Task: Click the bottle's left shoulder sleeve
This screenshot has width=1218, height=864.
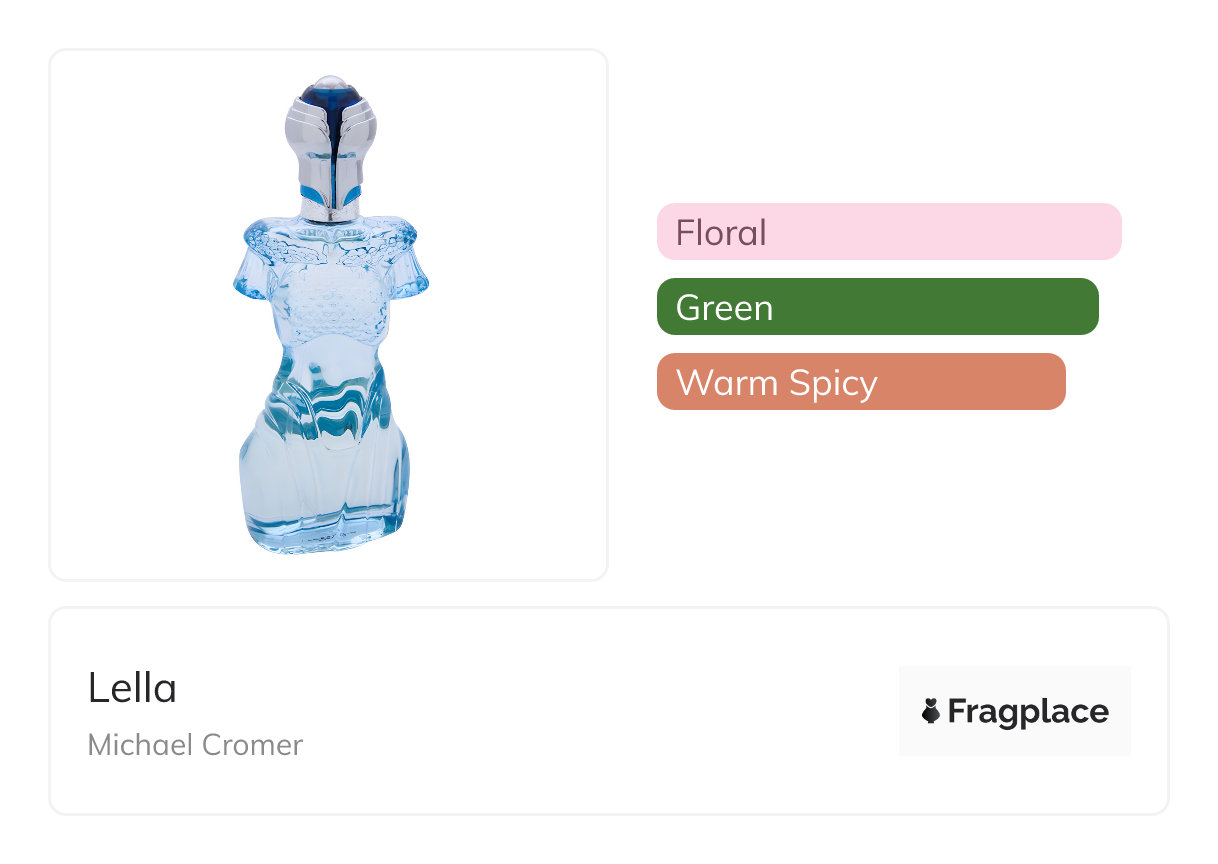Action: tap(252, 270)
